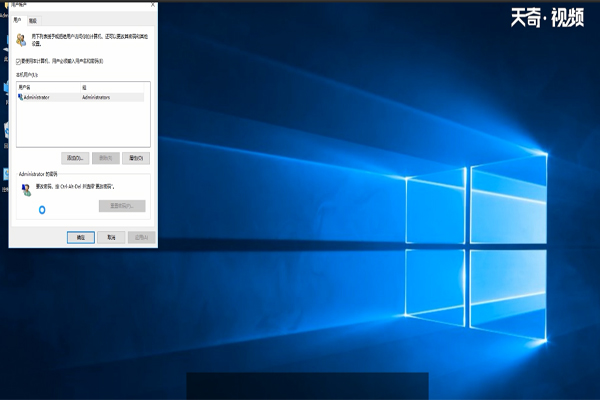Switch to the 高级 tab
The image size is (600, 400).
coord(33,21)
